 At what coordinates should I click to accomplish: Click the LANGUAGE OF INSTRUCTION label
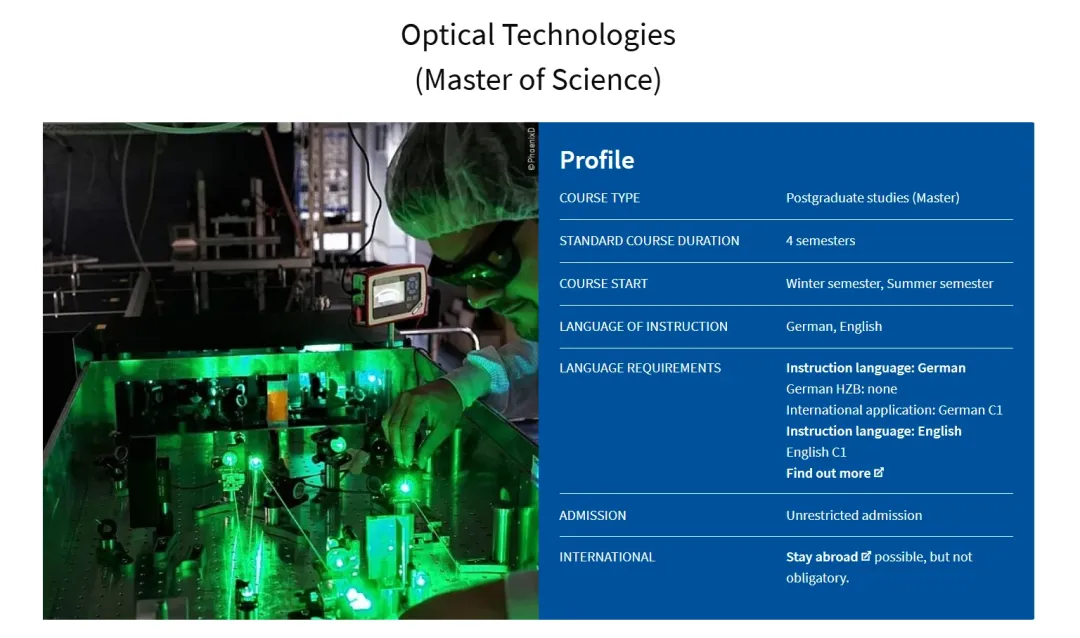coord(643,327)
